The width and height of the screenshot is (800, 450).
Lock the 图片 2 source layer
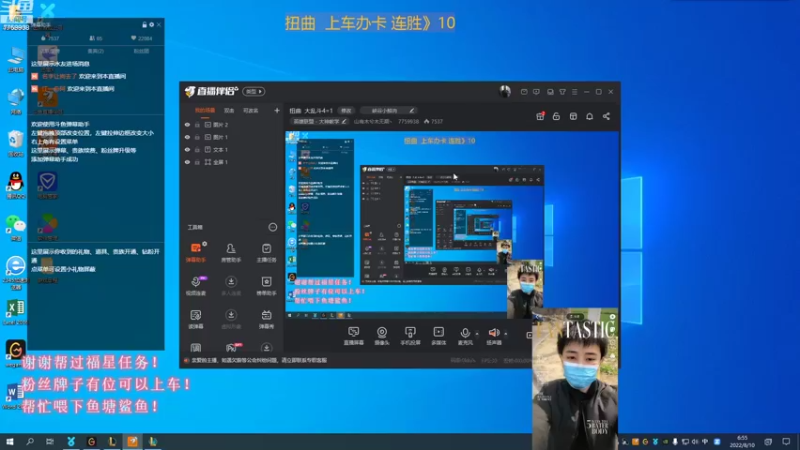(x=197, y=124)
